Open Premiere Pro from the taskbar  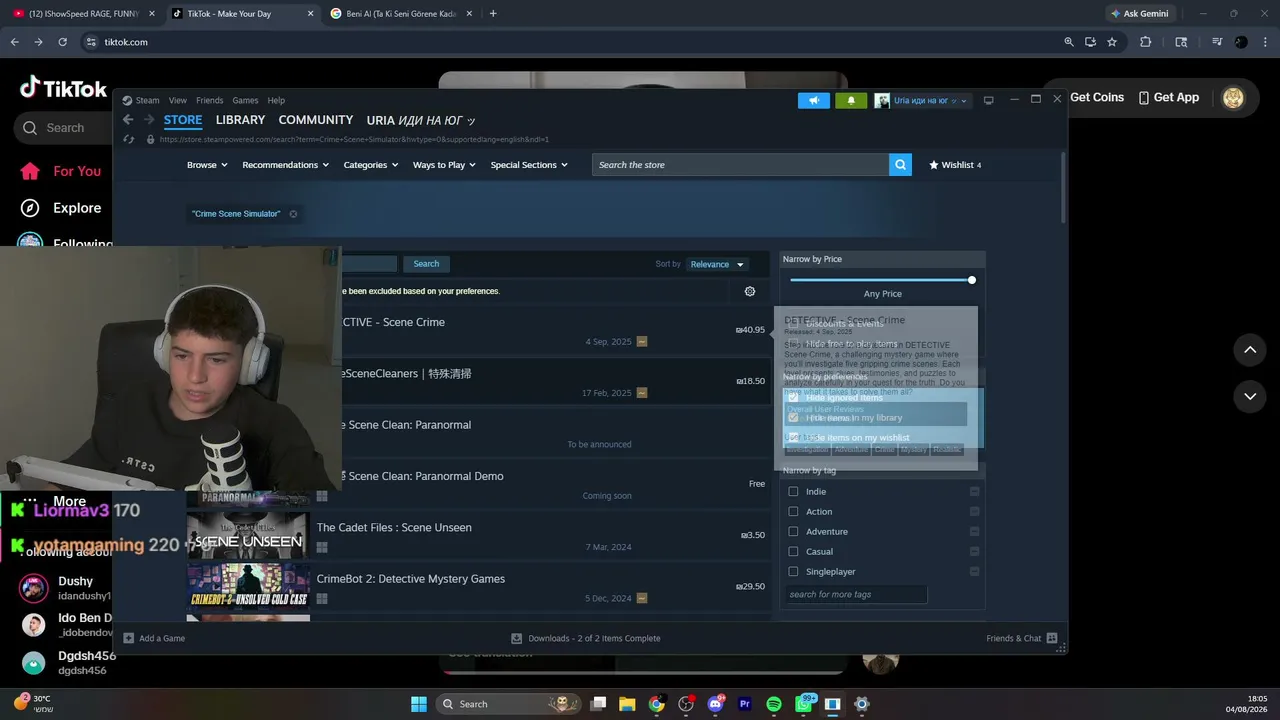744,704
